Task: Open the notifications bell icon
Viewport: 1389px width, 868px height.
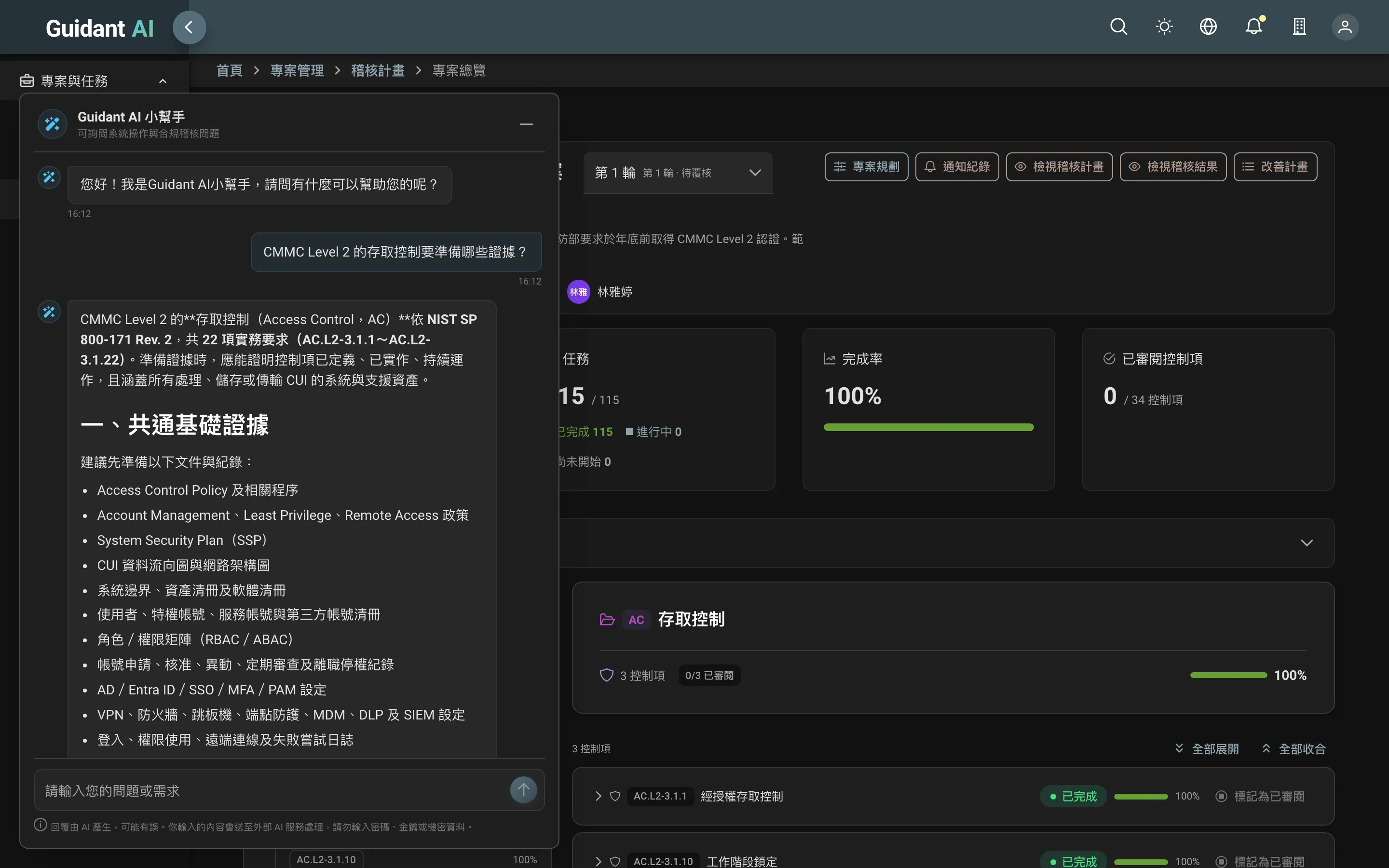Action: click(x=1254, y=27)
